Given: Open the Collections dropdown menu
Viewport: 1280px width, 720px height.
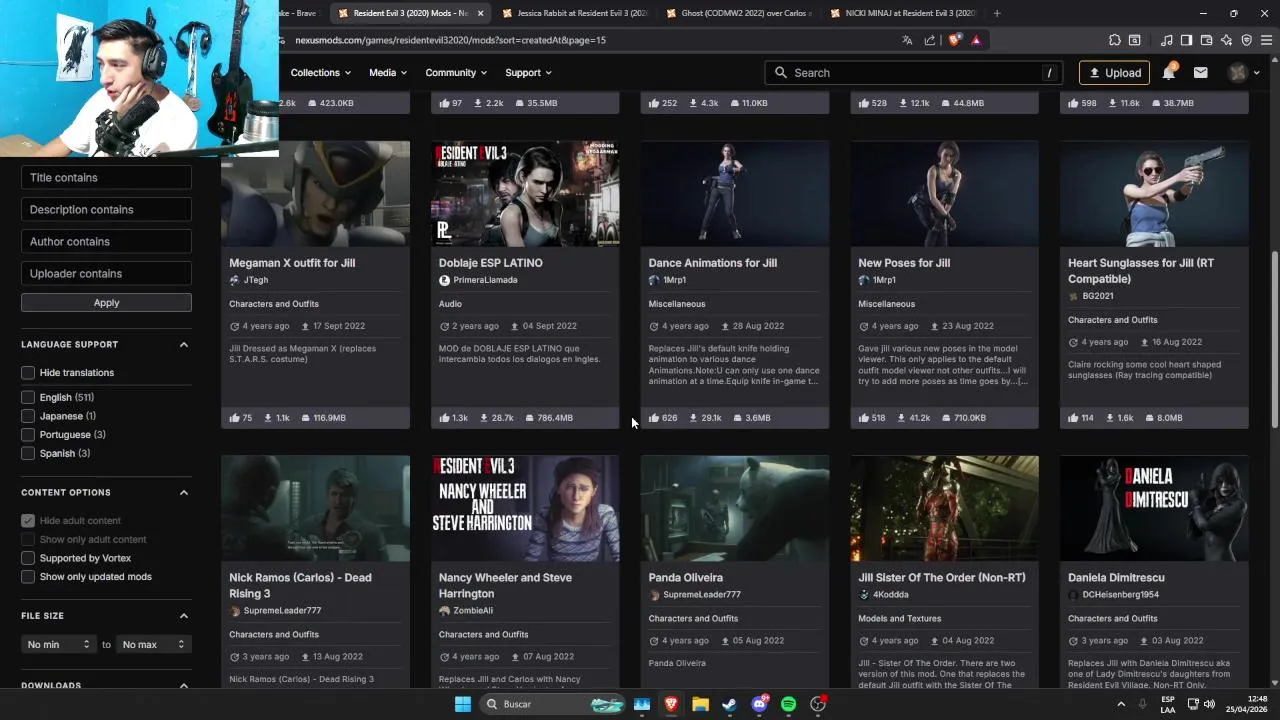Looking at the screenshot, I should tap(321, 72).
